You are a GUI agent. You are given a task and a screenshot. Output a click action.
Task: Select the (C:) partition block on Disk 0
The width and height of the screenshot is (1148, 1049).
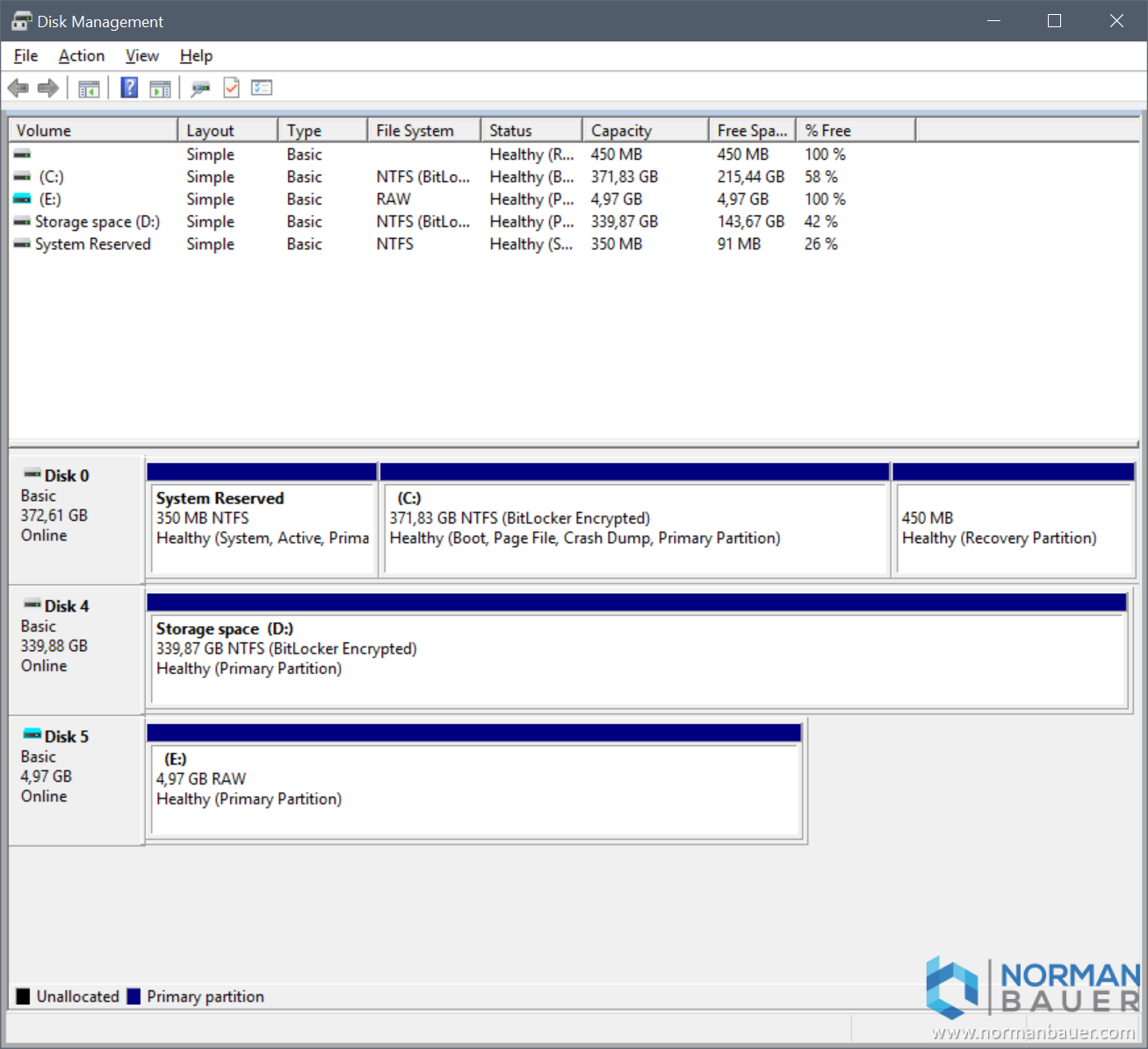[x=634, y=527]
